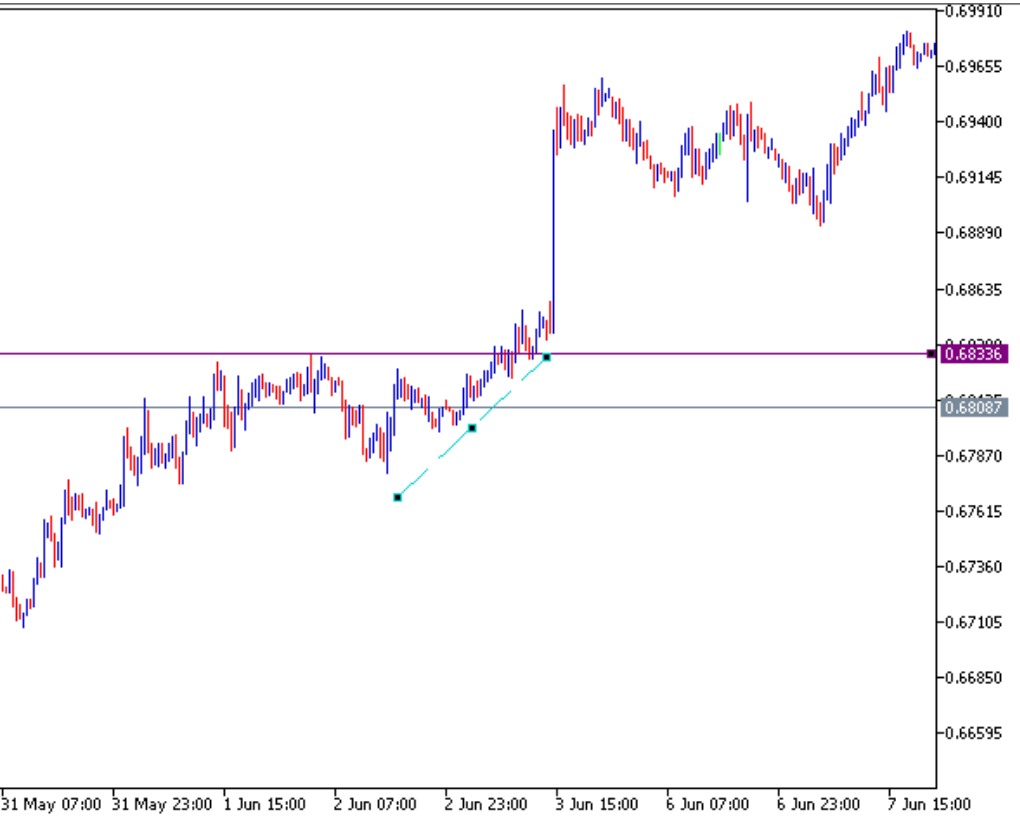Click the 31 May 07:00 time label
Viewport: 1020px width, 819px height.
[x=51, y=805]
